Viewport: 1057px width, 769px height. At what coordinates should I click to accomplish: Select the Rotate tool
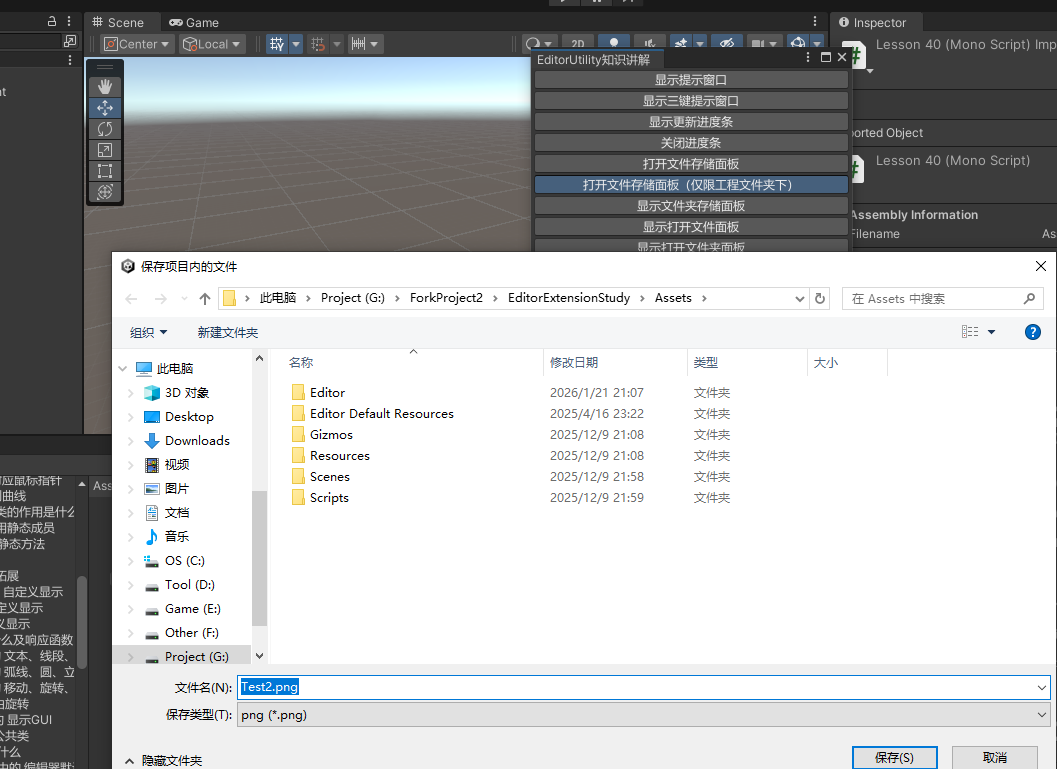click(x=105, y=129)
